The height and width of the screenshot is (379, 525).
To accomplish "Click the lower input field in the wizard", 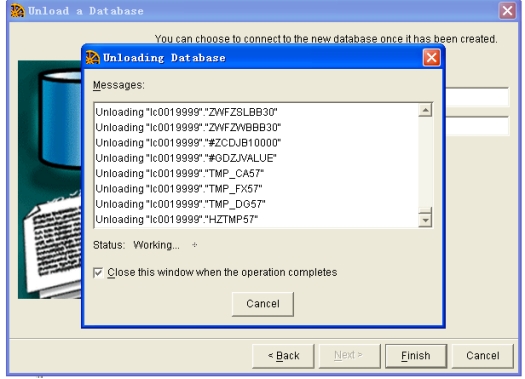I will (x=477, y=126).
